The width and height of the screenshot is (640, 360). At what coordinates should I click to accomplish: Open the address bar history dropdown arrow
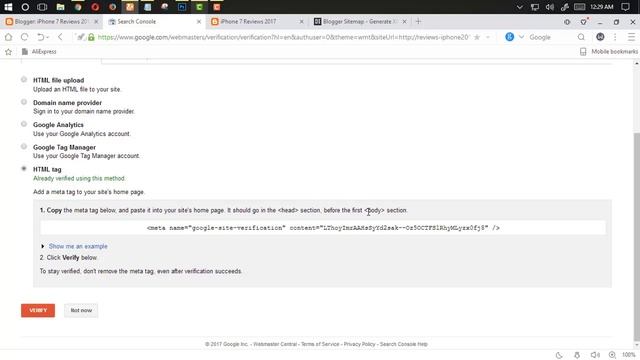pos(488,37)
